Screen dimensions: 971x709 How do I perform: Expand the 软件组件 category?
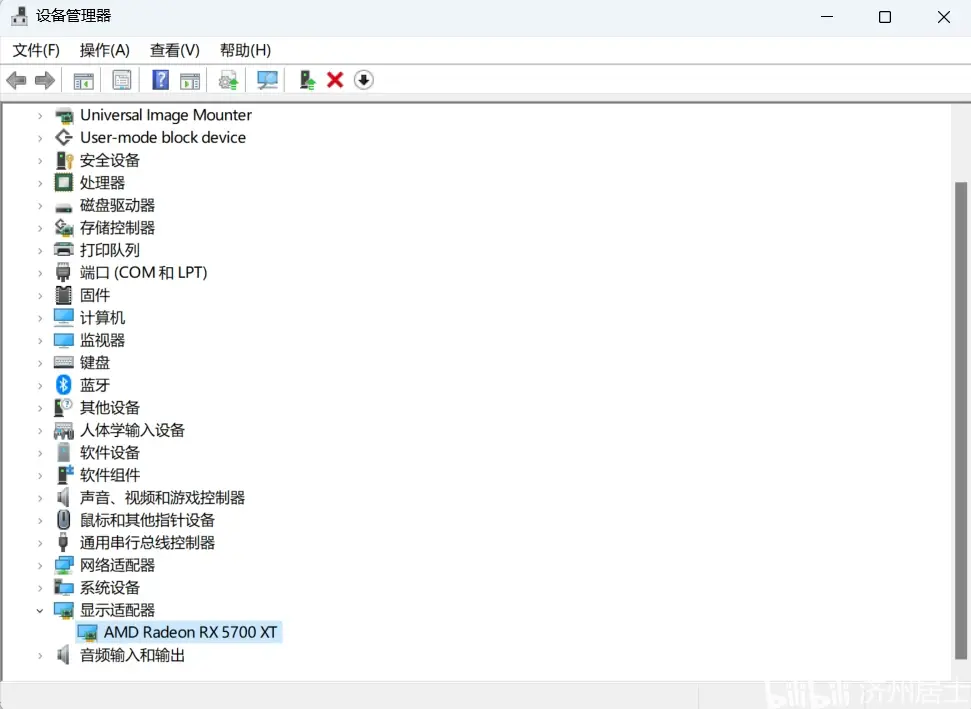[x=40, y=476]
